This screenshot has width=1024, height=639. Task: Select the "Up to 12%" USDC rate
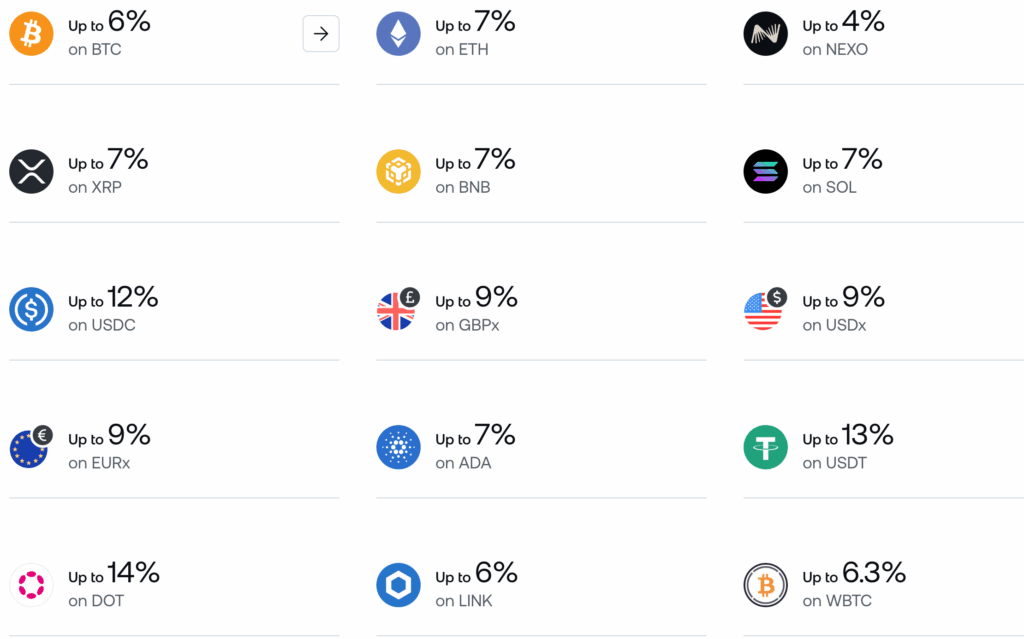(x=113, y=299)
